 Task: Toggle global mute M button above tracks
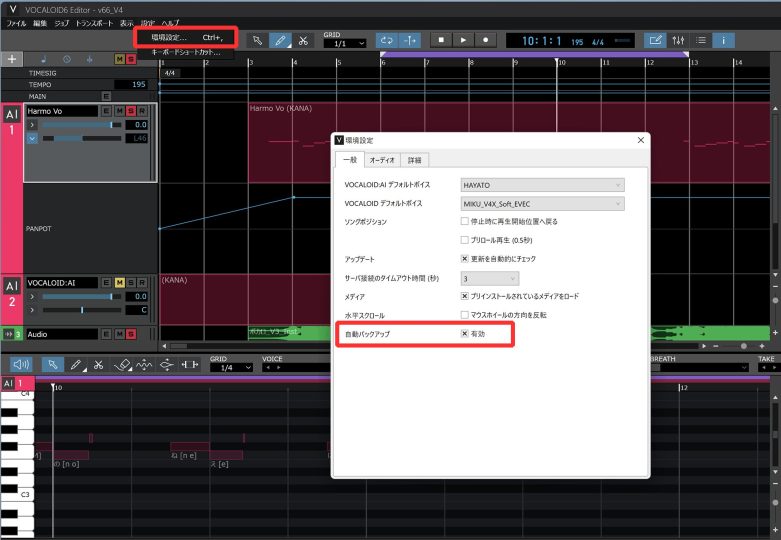click(x=120, y=59)
